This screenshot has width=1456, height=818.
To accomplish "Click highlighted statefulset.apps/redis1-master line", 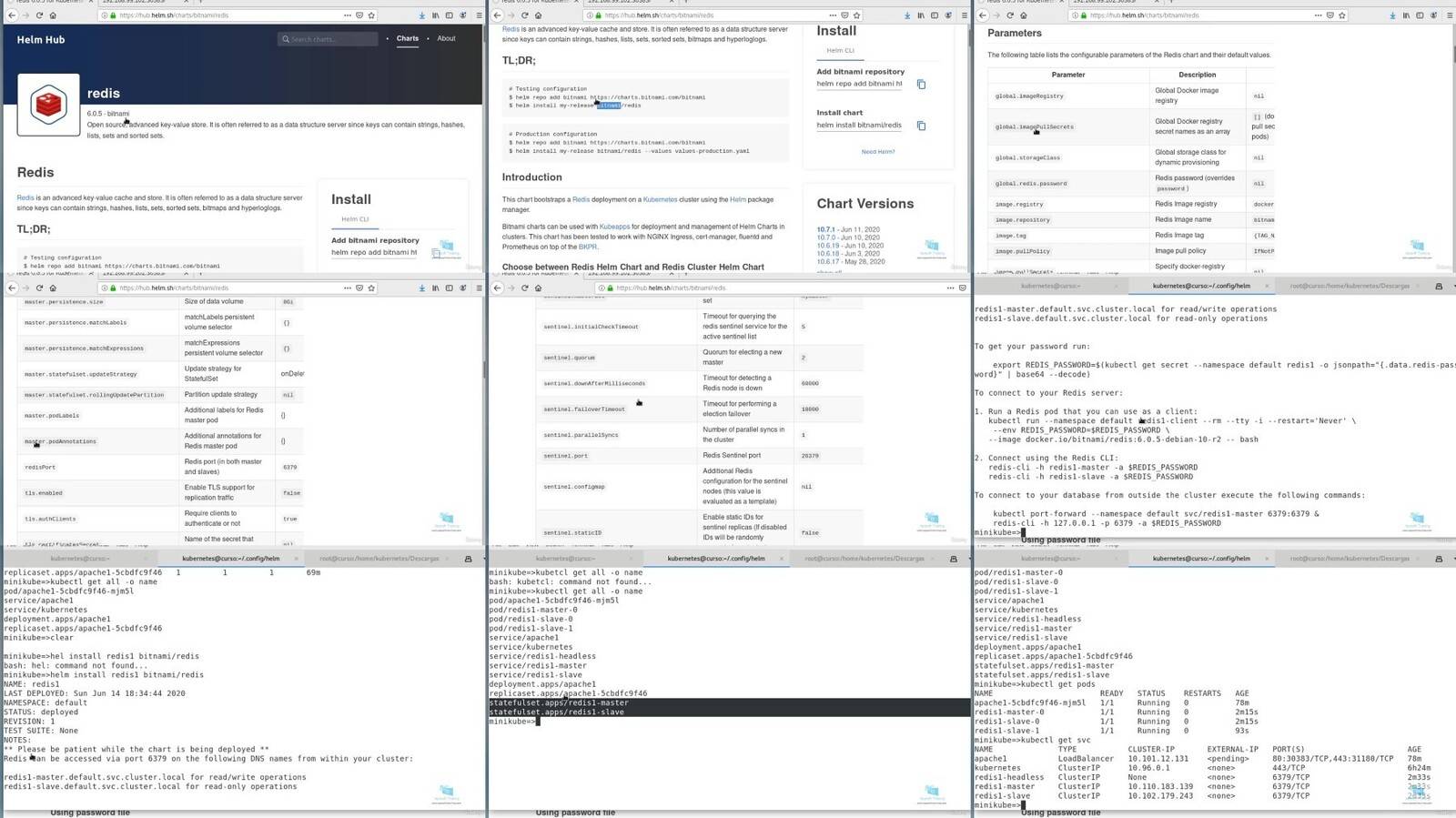I will (729, 702).
